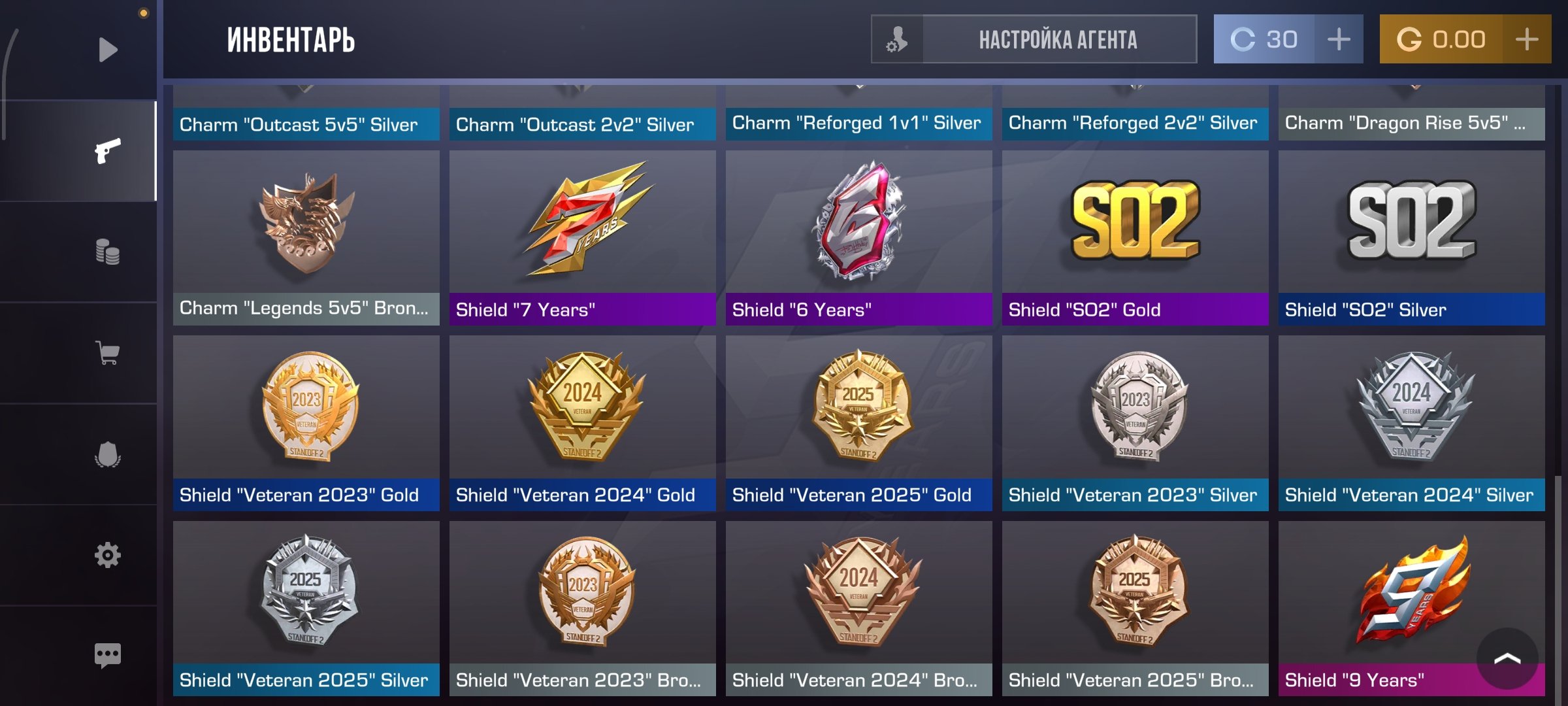This screenshot has width=1568, height=706.
Task: Open the chat bubble icon
Action: pos(108,655)
